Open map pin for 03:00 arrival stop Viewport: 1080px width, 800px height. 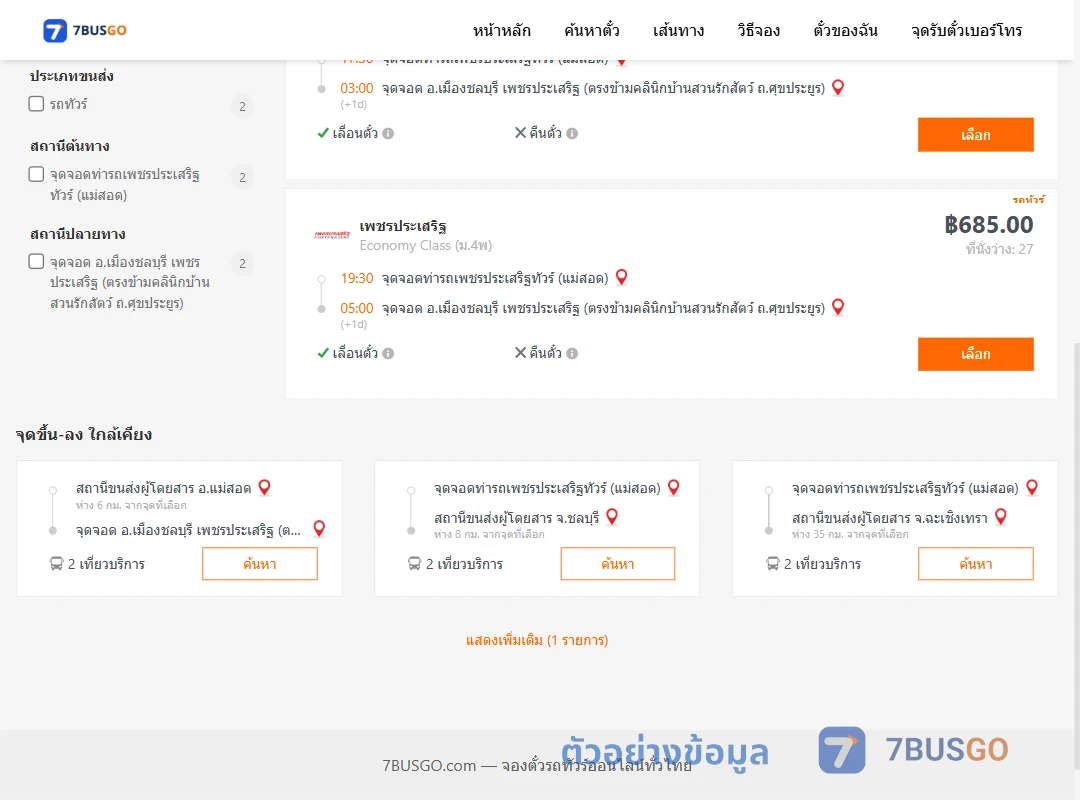838,88
